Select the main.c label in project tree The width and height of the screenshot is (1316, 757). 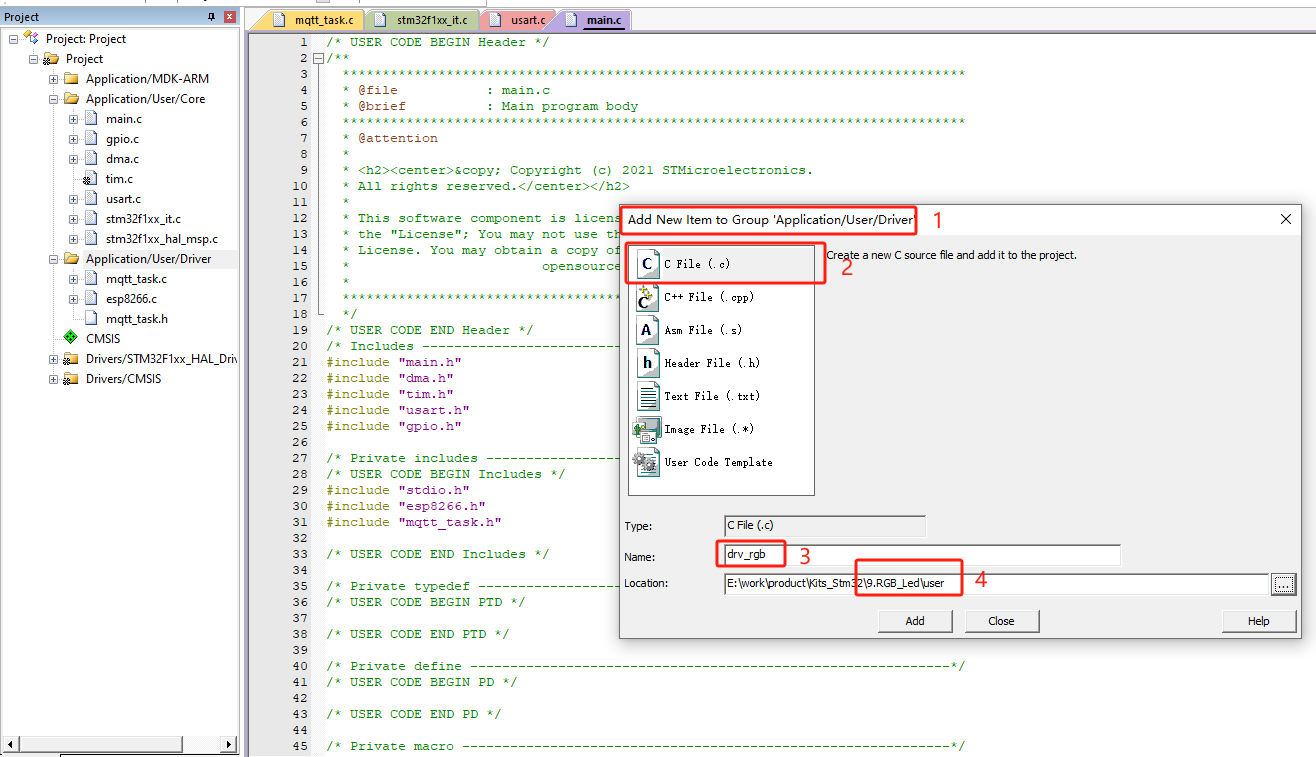click(124, 119)
